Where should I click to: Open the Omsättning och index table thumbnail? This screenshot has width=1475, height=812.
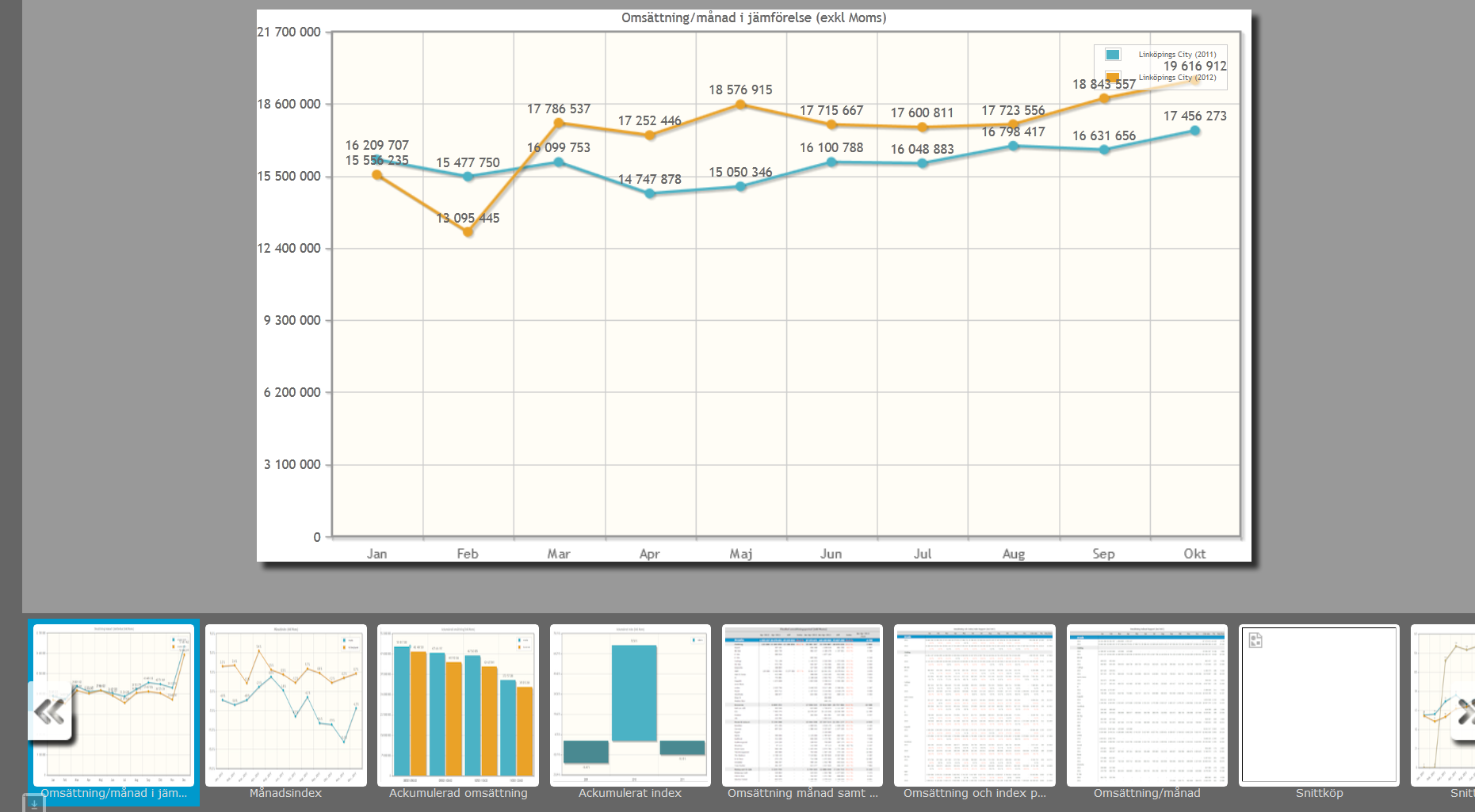coord(975,705)
